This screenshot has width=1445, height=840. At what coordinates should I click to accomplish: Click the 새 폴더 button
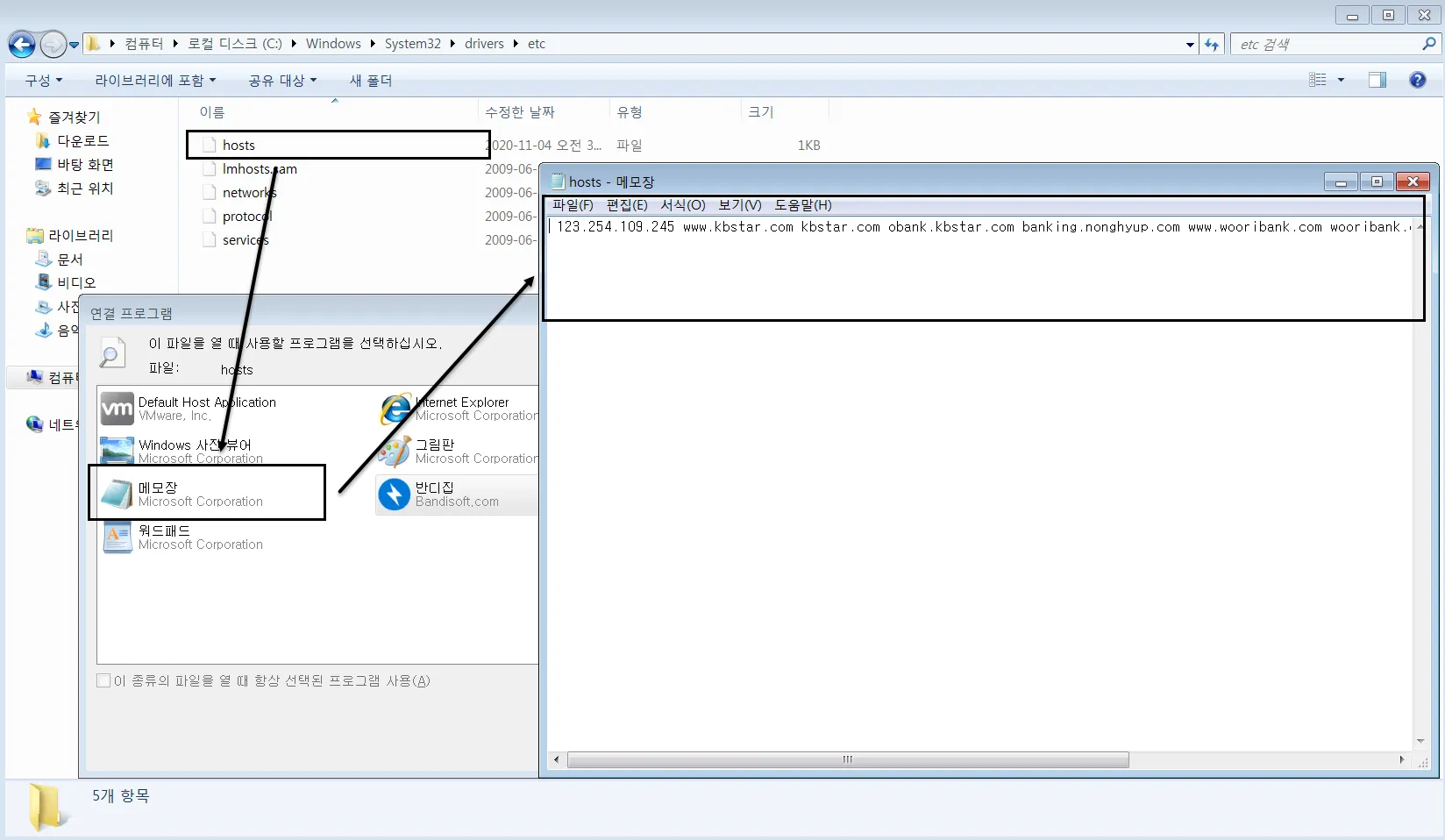pos(371,81)
